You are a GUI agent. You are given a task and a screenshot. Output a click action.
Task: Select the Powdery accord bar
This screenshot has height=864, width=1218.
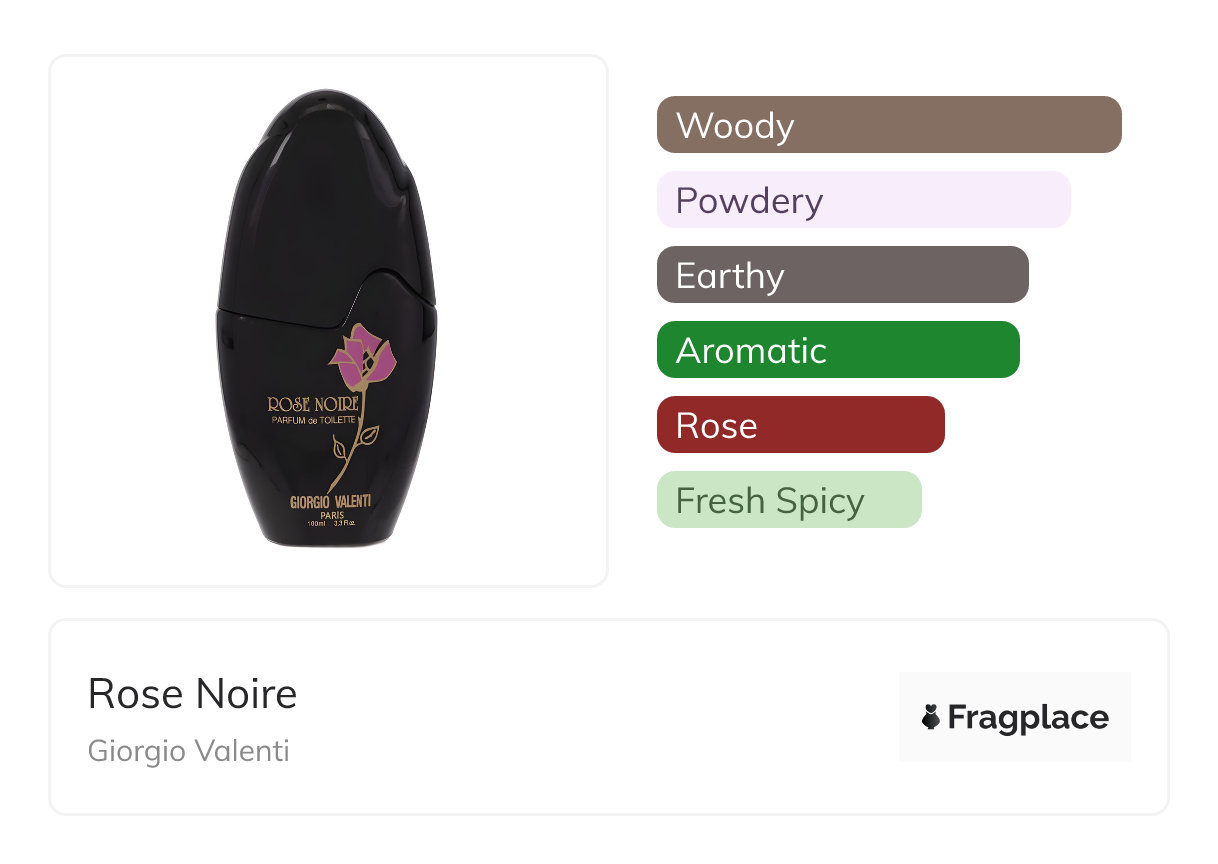863,200
